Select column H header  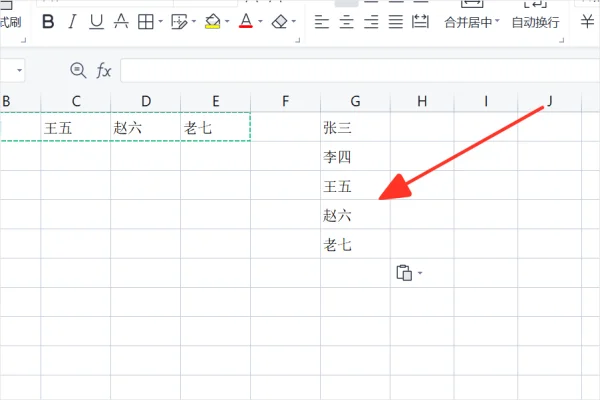(422, 101)
